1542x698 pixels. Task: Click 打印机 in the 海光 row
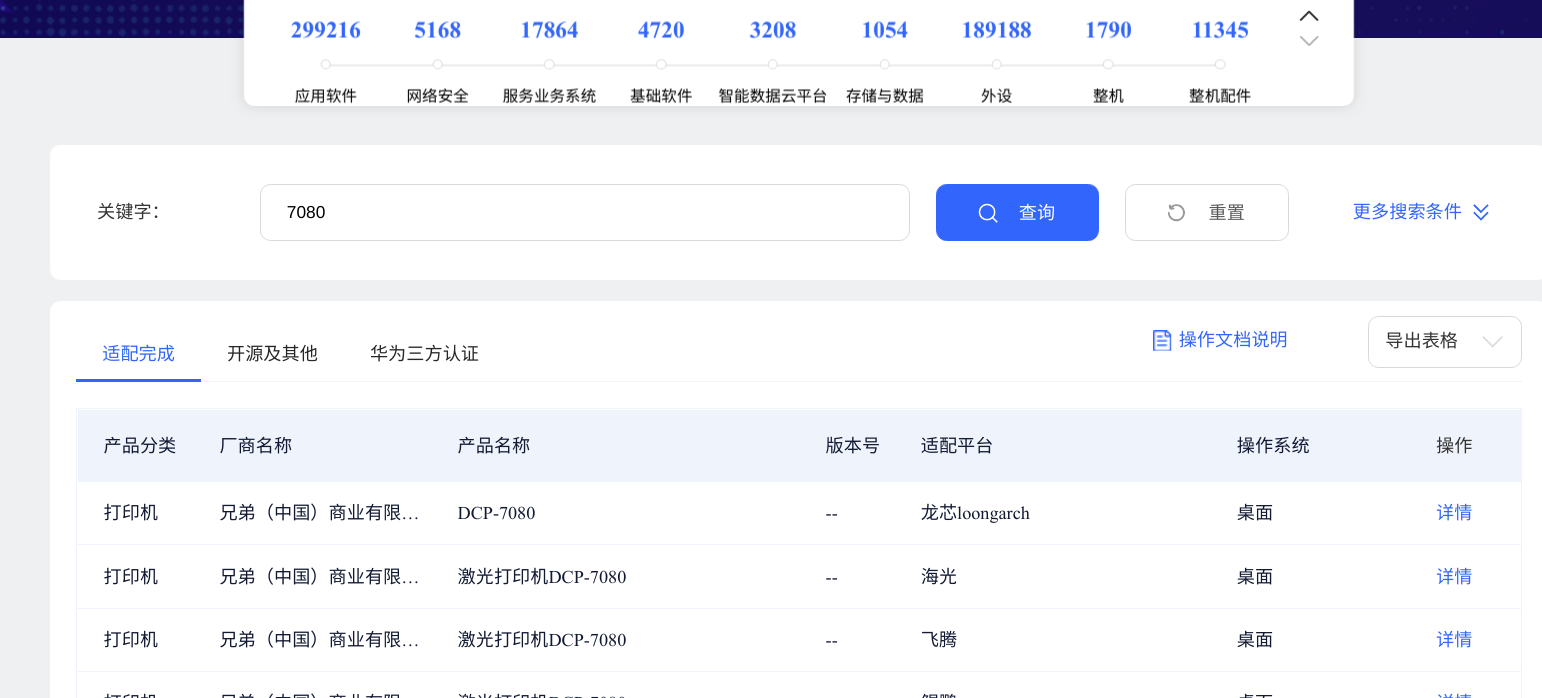pos(131,577)
